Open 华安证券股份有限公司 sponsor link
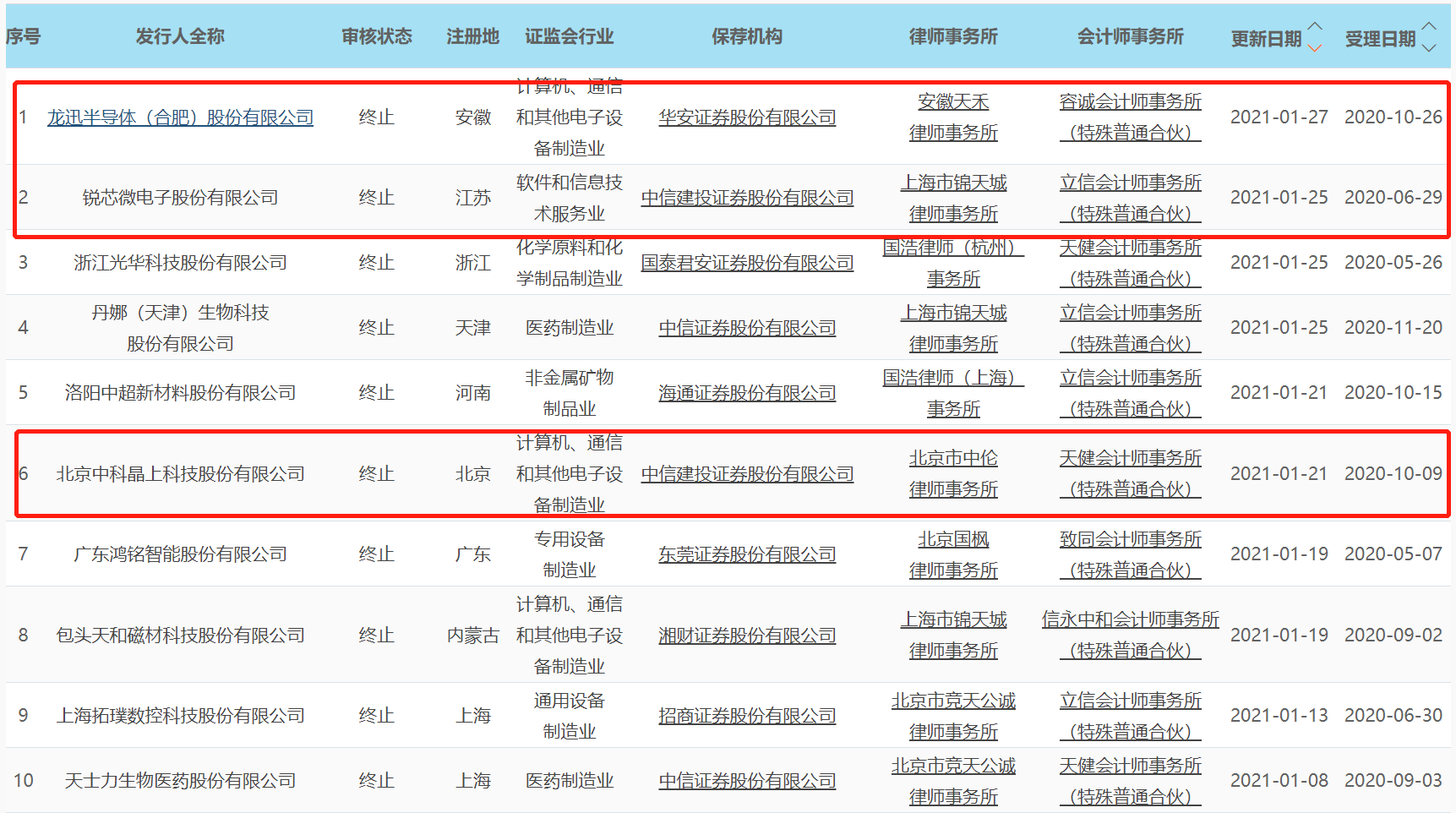This screenshot has width=1456, height=813. tap(747, 117)
